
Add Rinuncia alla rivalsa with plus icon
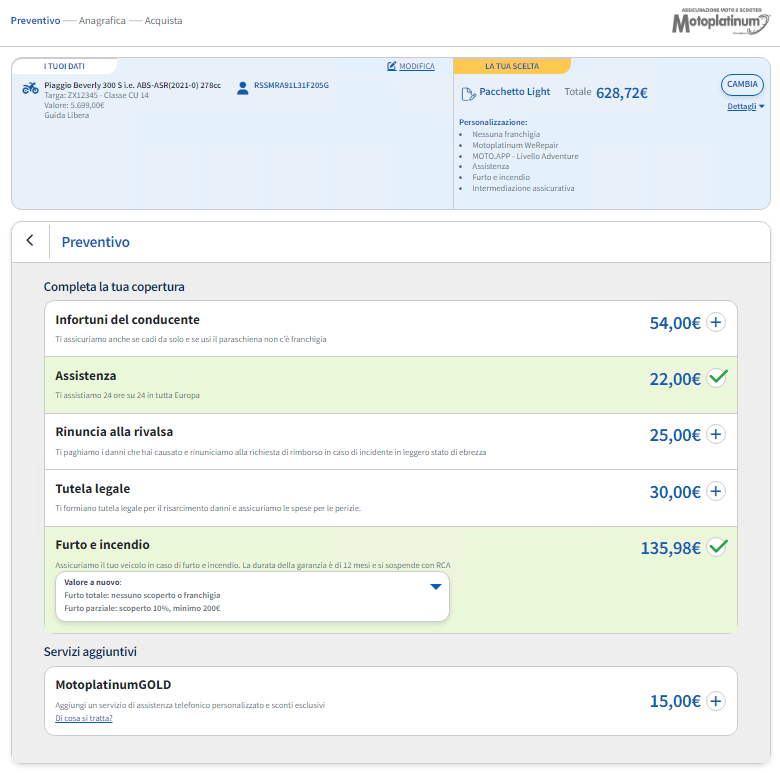click(716, 434)
